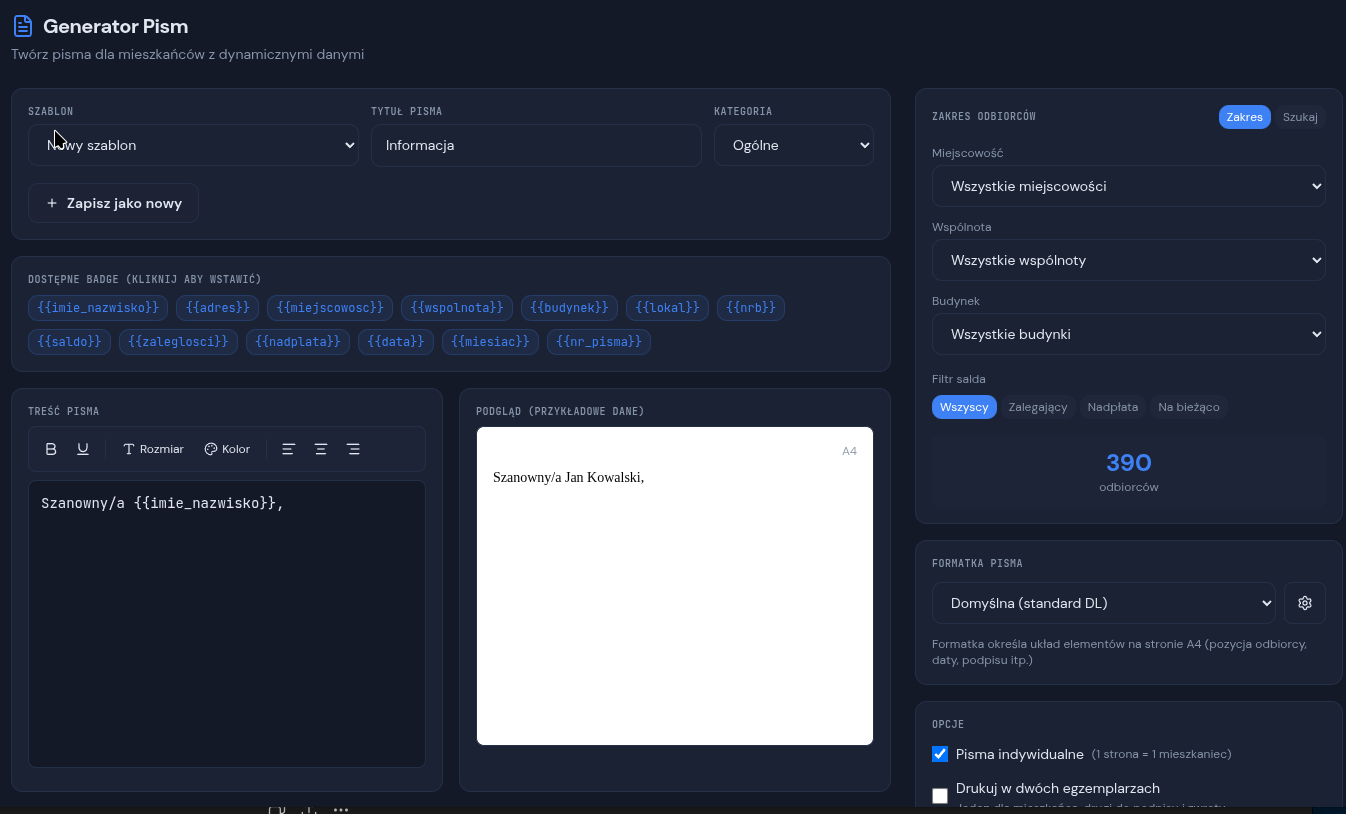
Task: Click the Tytuł pisma input field
Action: pyautogui.click(x=536, y=145)
